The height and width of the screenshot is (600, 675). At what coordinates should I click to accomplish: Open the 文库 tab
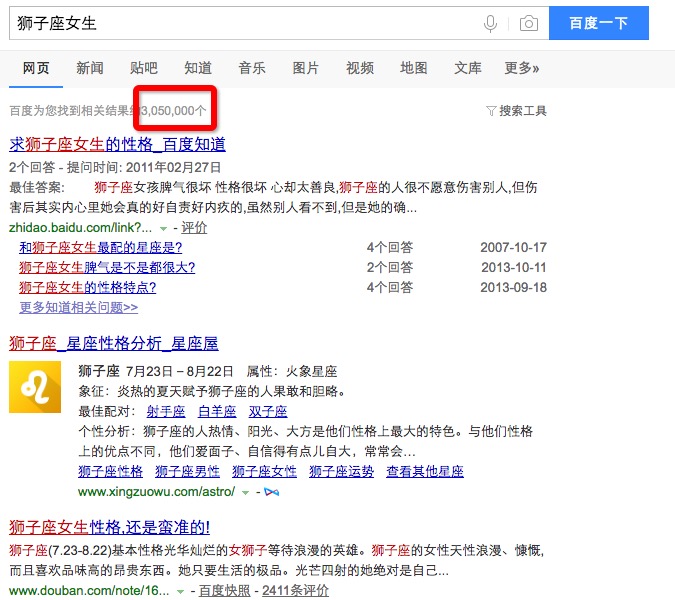point(468,68)
